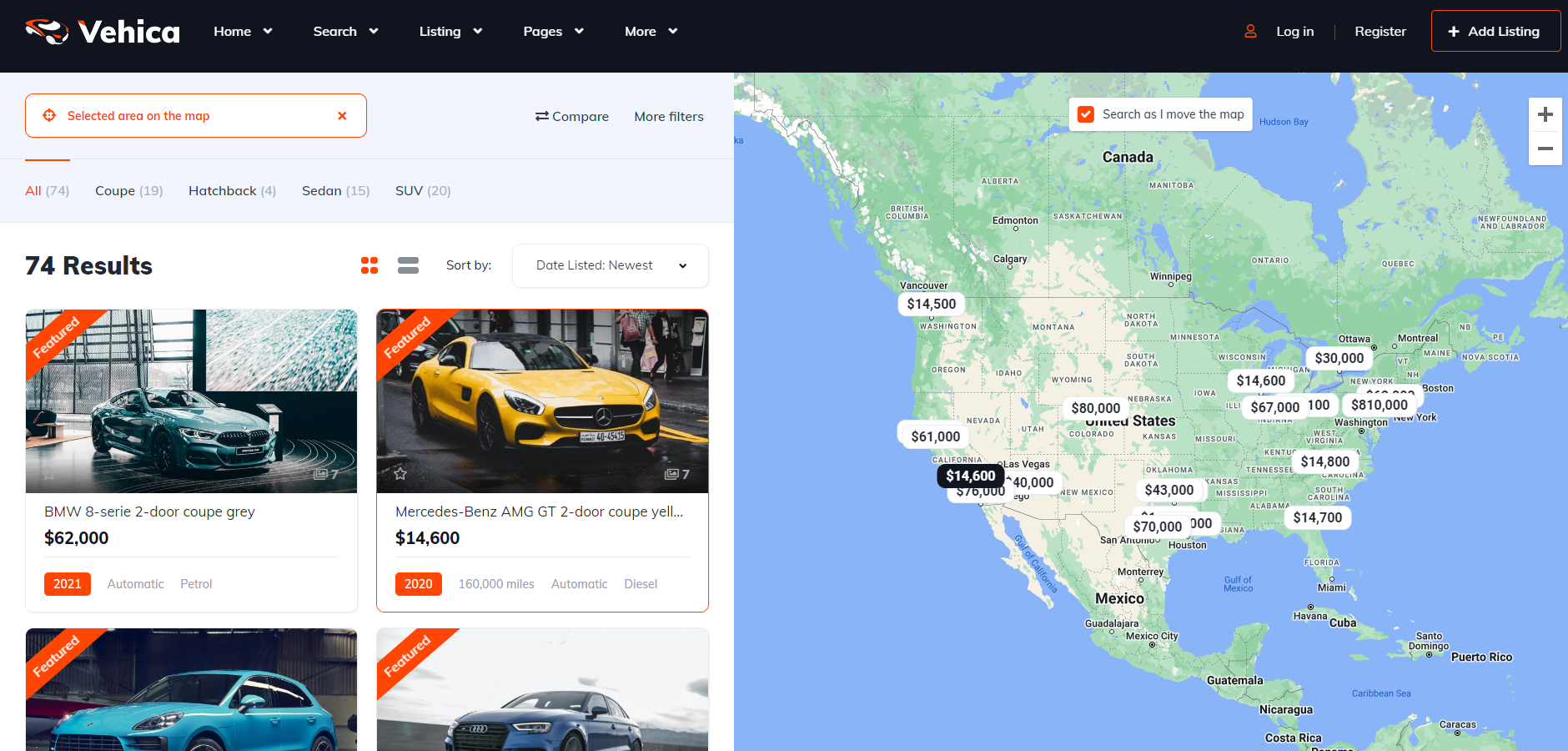Click the Vehica logo icon

pos(47,32)
